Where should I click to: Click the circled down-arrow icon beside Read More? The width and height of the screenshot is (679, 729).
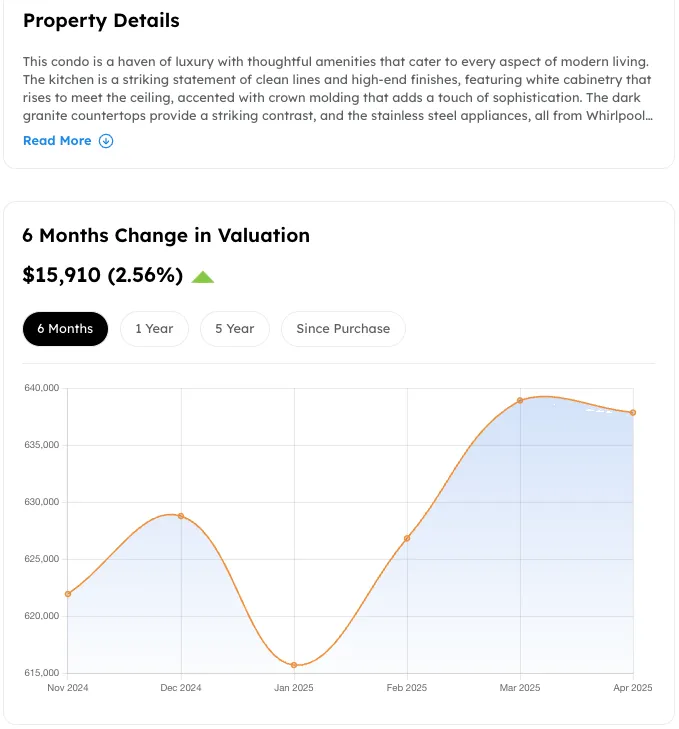pos(106,141)
